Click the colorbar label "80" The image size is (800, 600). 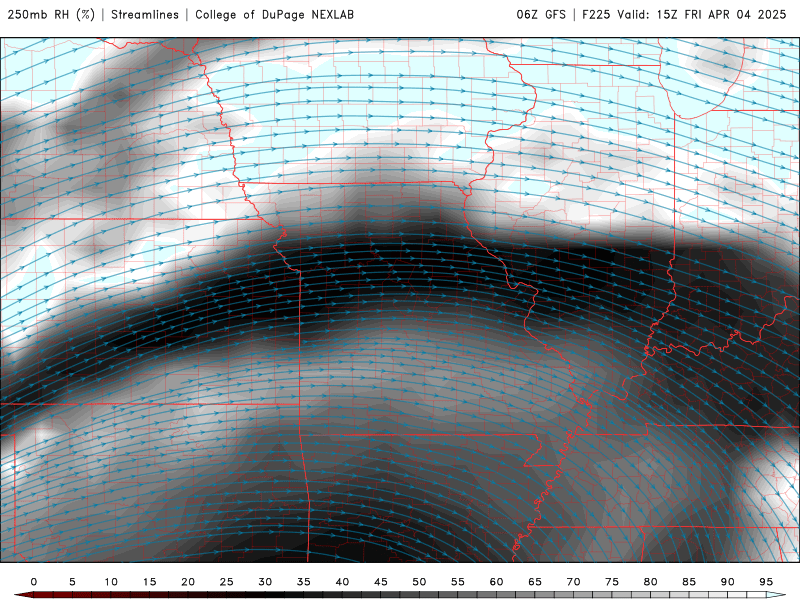(651, 582)
